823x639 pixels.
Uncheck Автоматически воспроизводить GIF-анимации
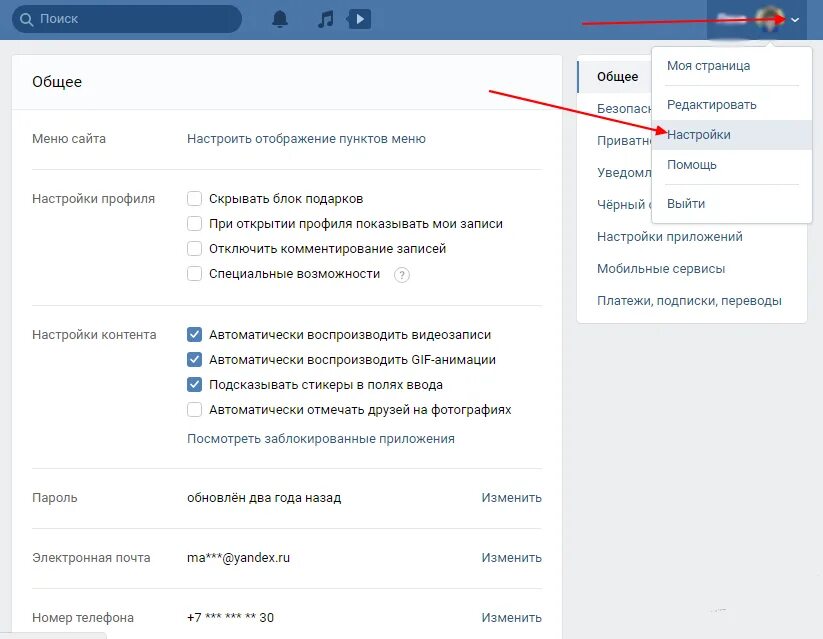194,360
